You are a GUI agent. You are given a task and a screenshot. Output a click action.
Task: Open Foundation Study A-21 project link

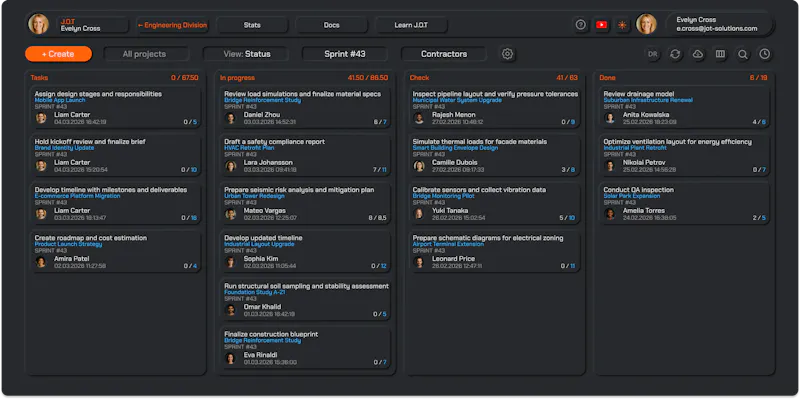point(256,292)
